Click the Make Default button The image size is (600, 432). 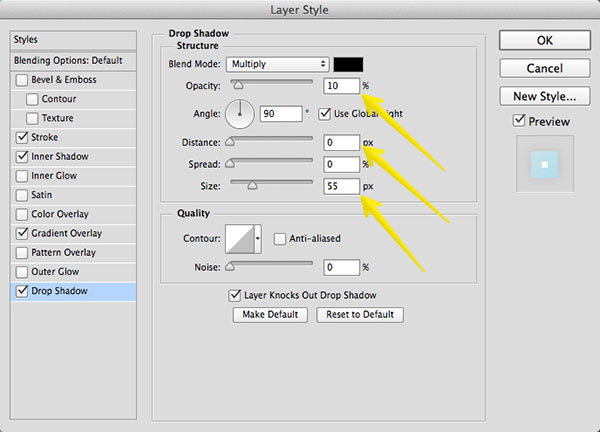271,315
